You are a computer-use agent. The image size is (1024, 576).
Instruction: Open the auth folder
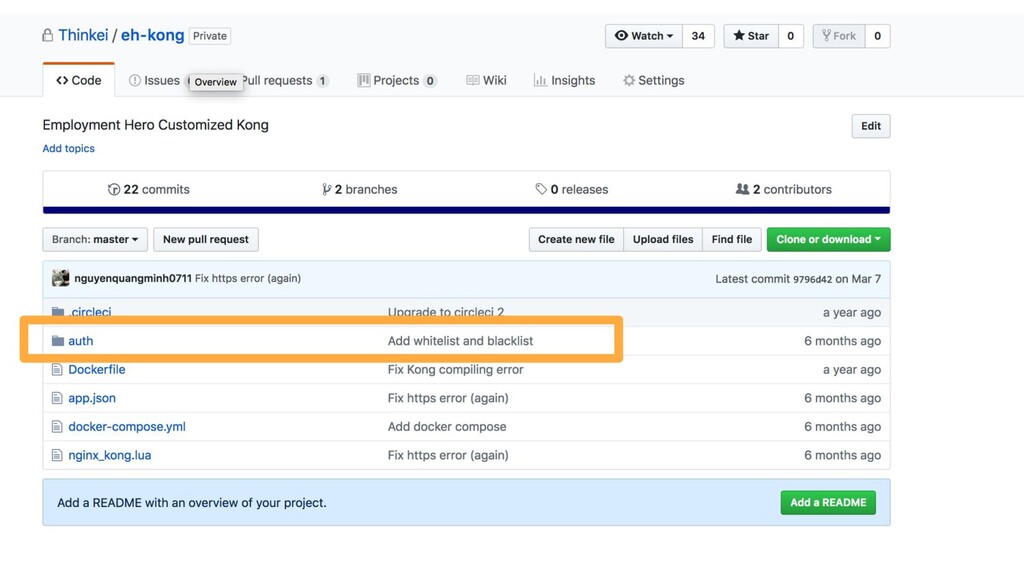81,341
